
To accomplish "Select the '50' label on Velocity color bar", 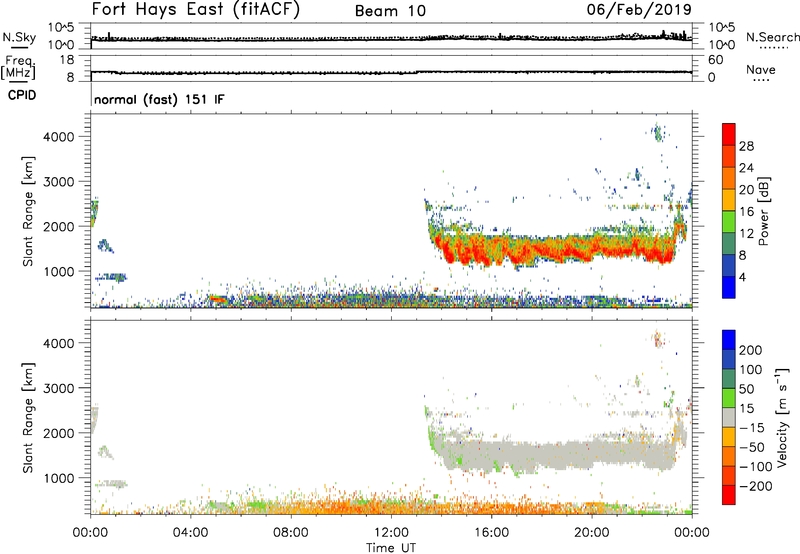I will coord(746,389).
